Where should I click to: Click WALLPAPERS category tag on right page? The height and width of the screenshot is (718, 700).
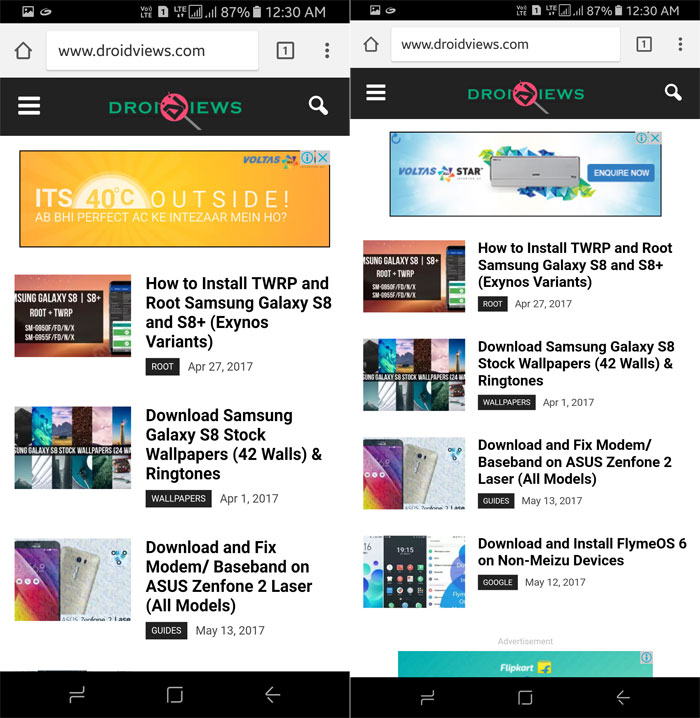click(x=506, y=402)
